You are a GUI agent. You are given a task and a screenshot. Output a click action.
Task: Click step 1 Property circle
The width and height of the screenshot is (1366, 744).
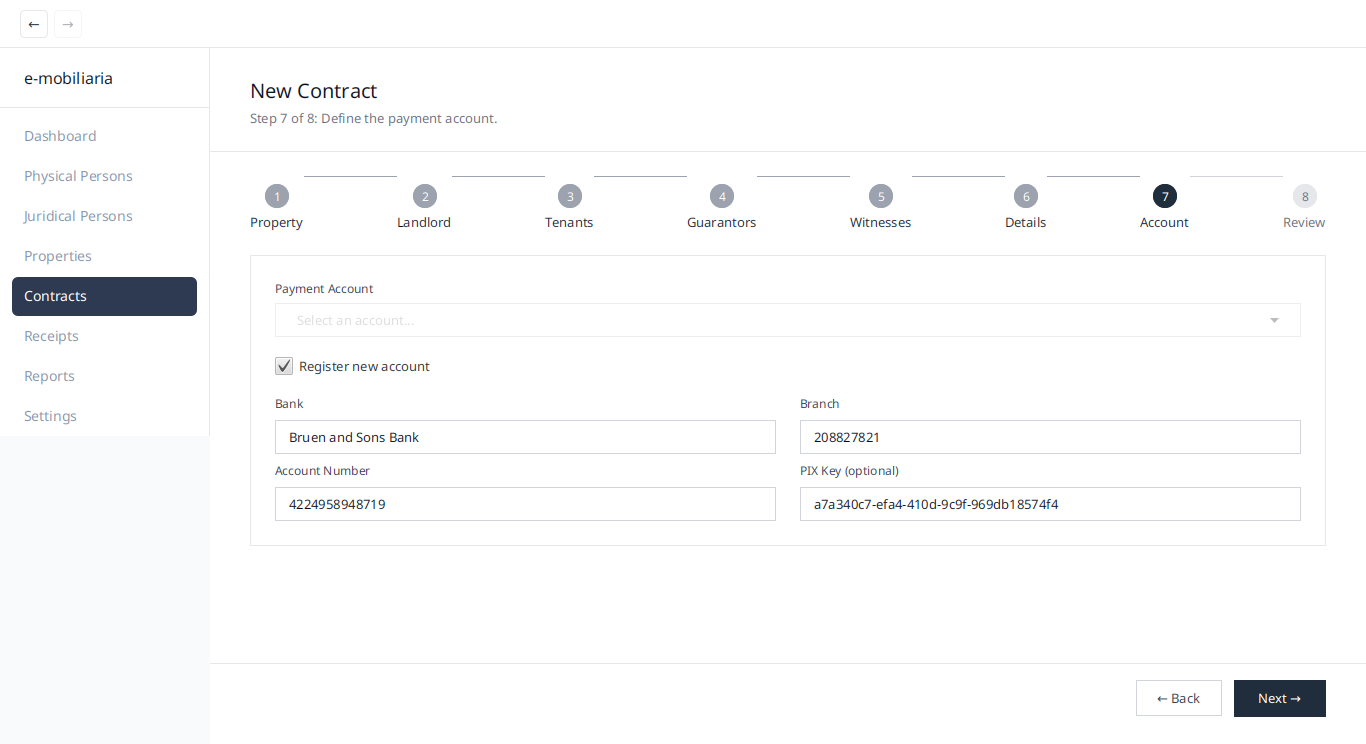pyautogui.click(x=277, y=196)
